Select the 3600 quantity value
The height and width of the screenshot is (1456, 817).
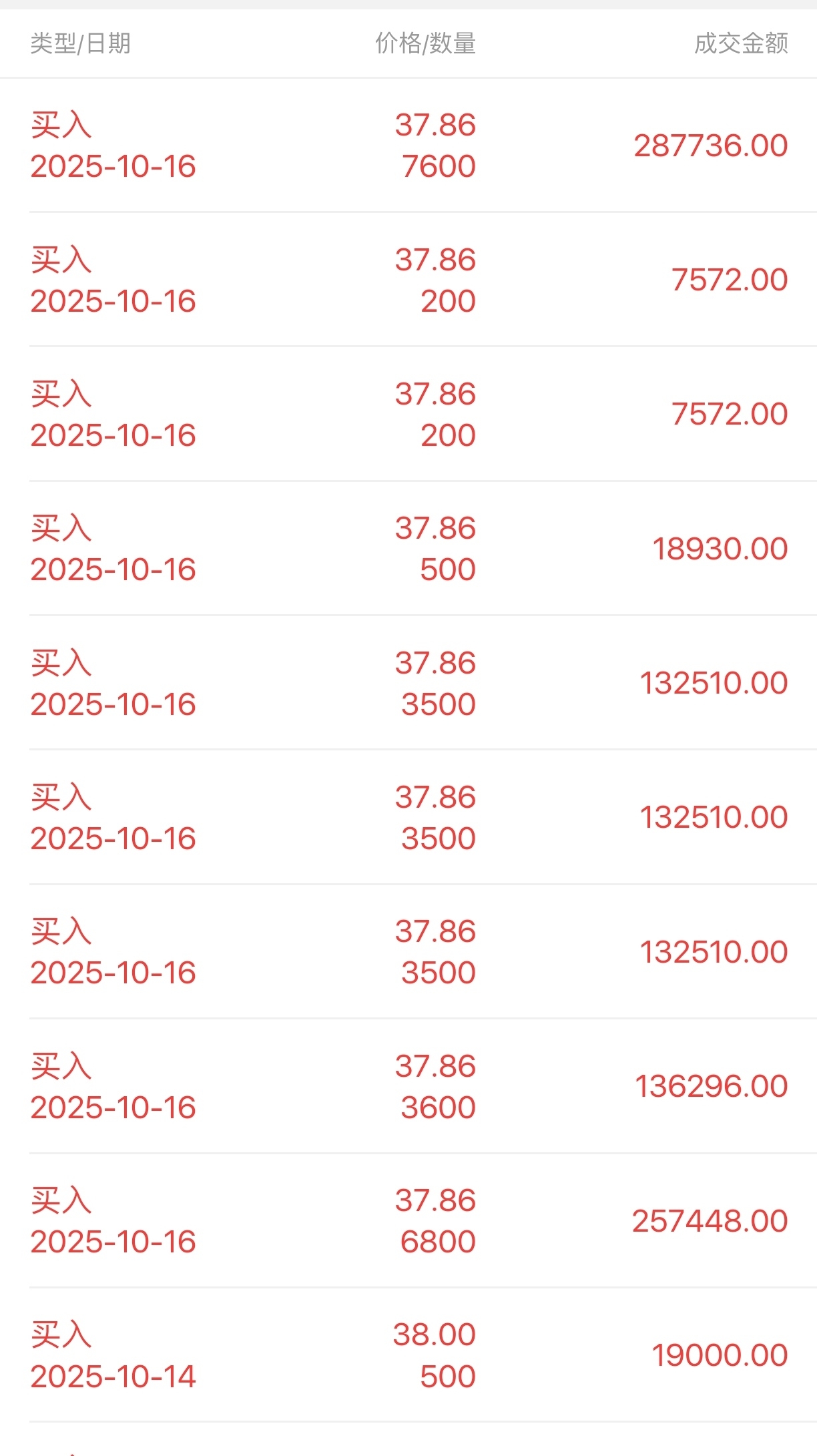pyautogui.click(x=438, y=1108)
